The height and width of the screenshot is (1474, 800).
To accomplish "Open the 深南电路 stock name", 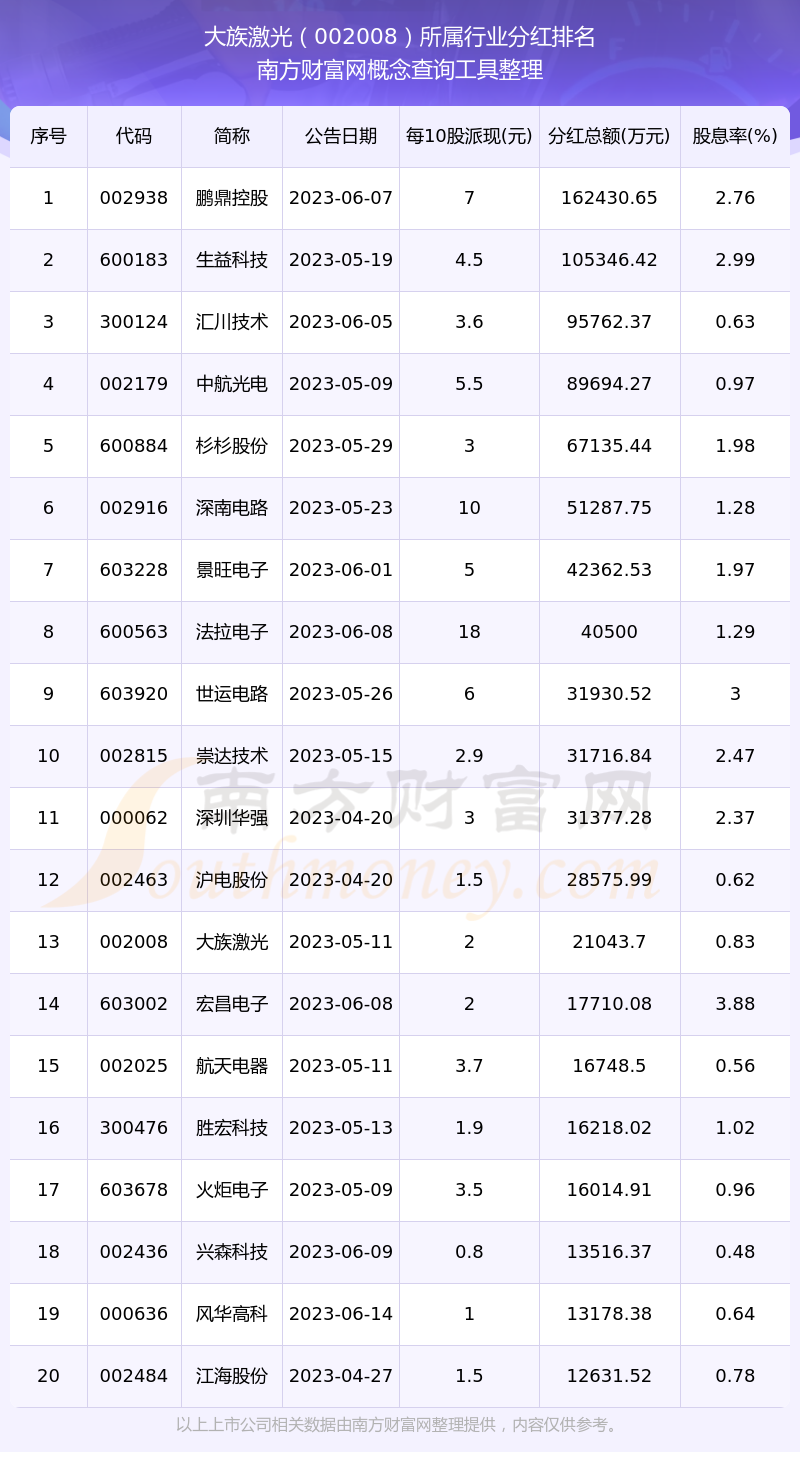I will (232, 508).
